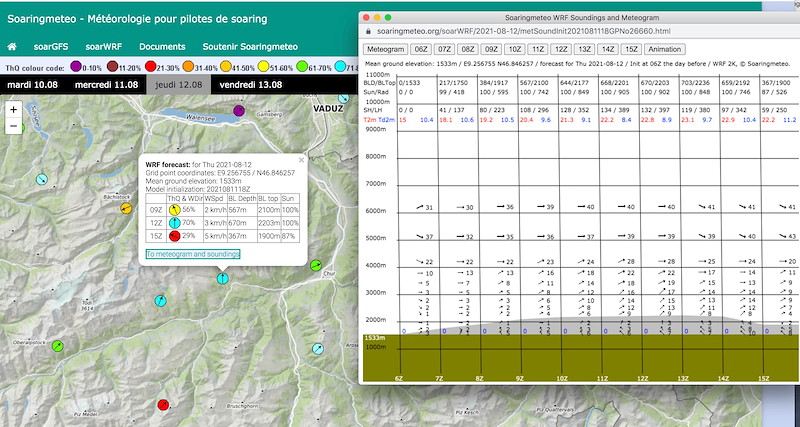
Task: Click green forecast marker near Oberalpstock
Action: coord(58,346)
